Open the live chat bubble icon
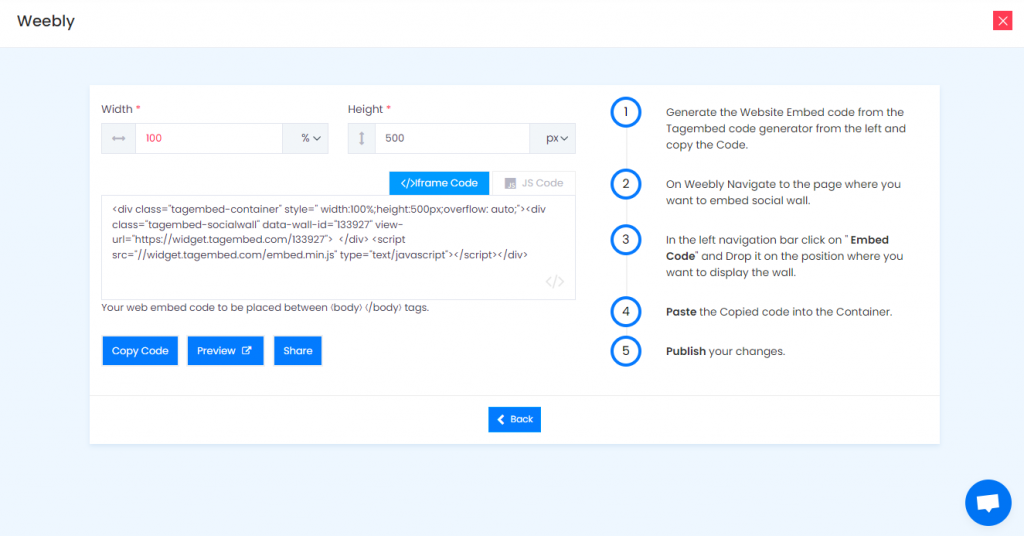Screen dimensions: 1024x536 [988, 503]
